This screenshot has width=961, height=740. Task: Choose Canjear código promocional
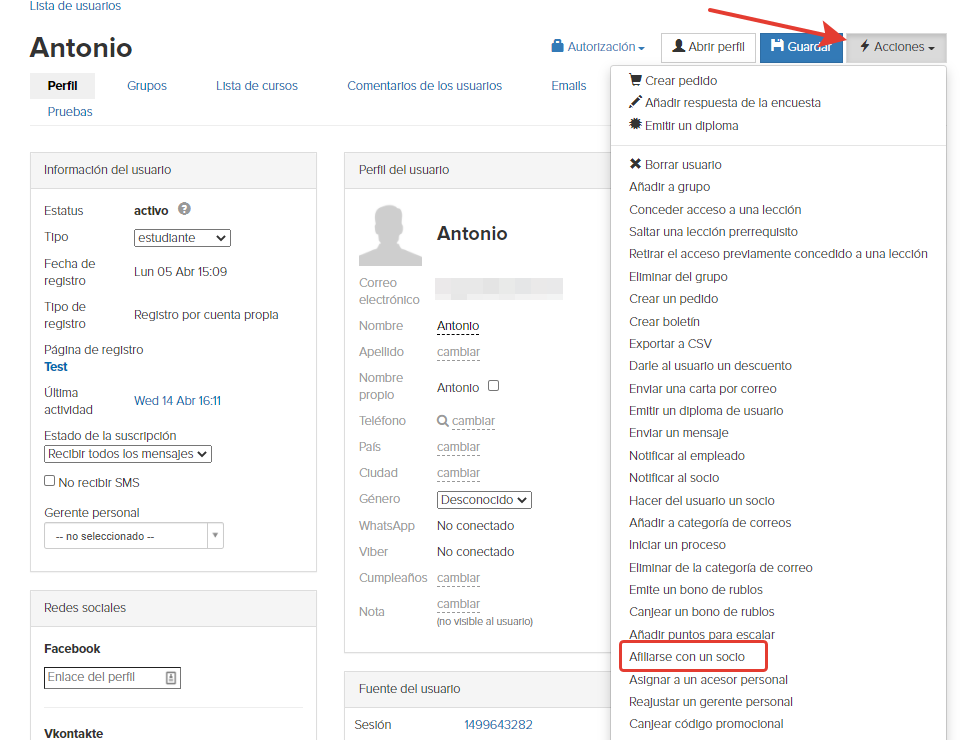coord(706,723)
